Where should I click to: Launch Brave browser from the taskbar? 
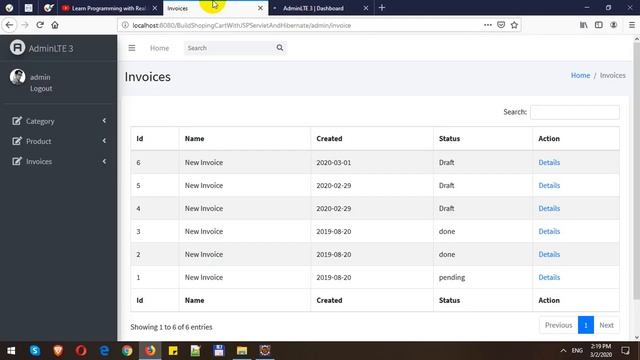(58, 351)
